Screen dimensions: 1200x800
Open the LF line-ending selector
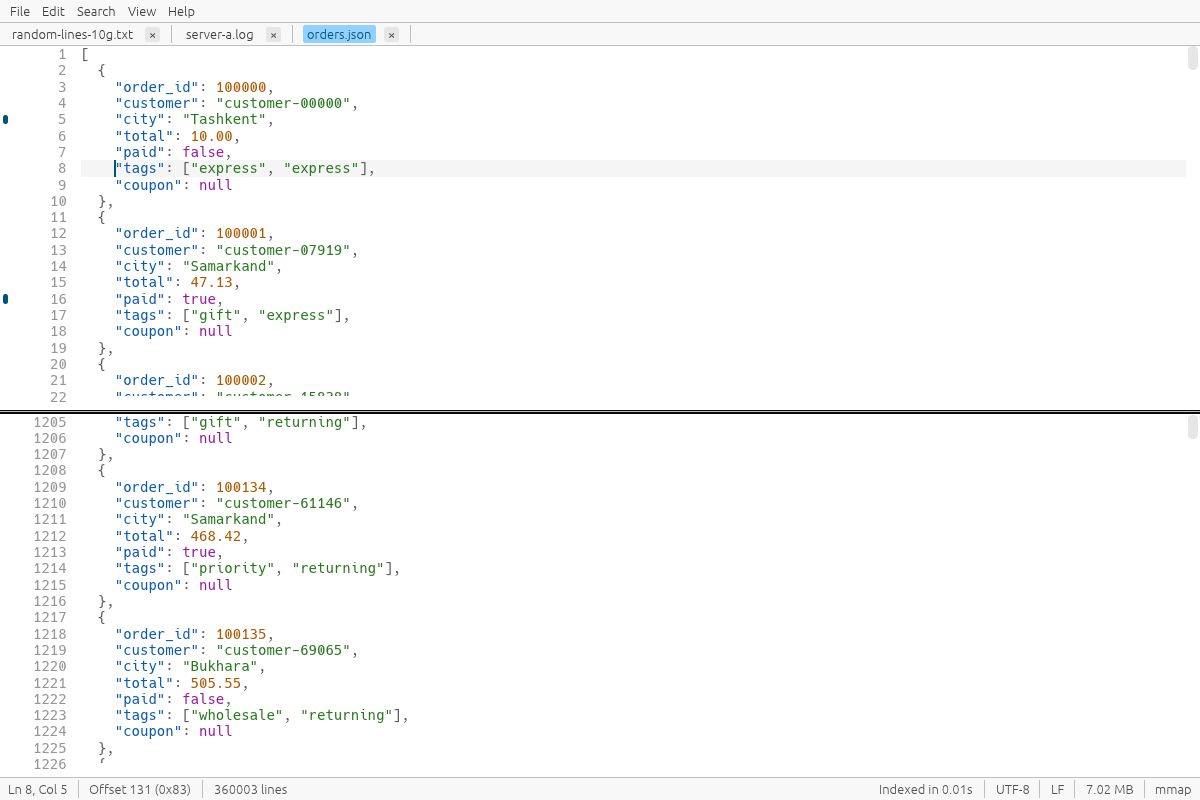pyautogui.click(x=1058, y=789)
